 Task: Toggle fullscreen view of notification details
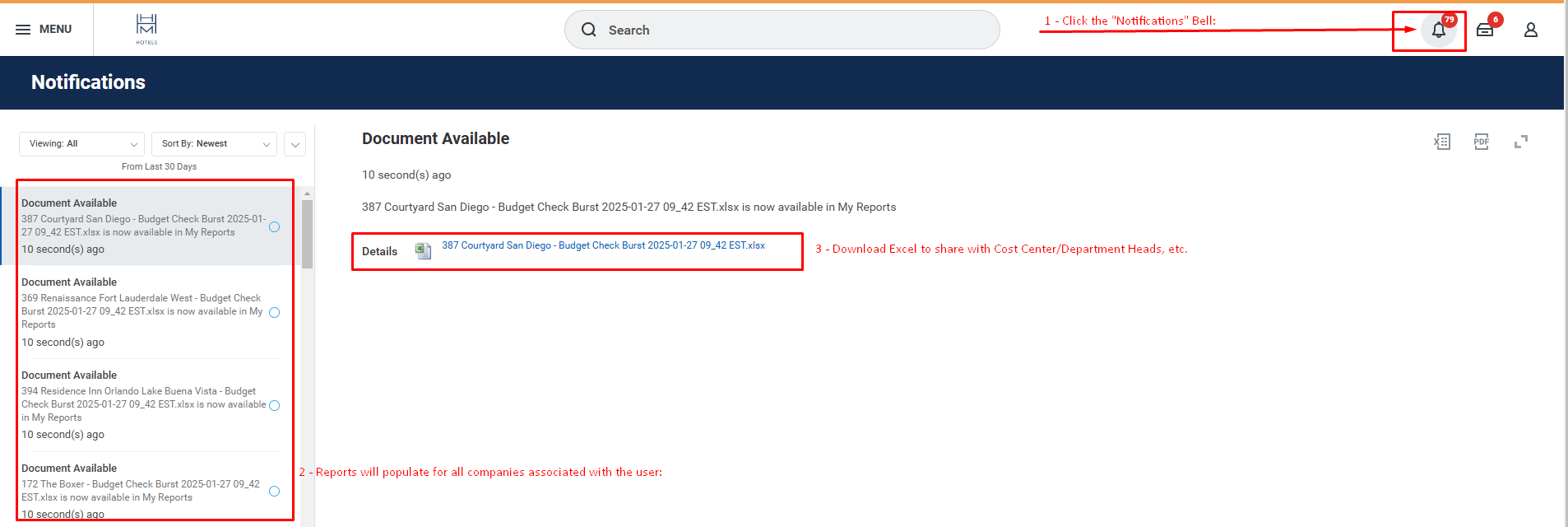click(x=1521, y=142)
